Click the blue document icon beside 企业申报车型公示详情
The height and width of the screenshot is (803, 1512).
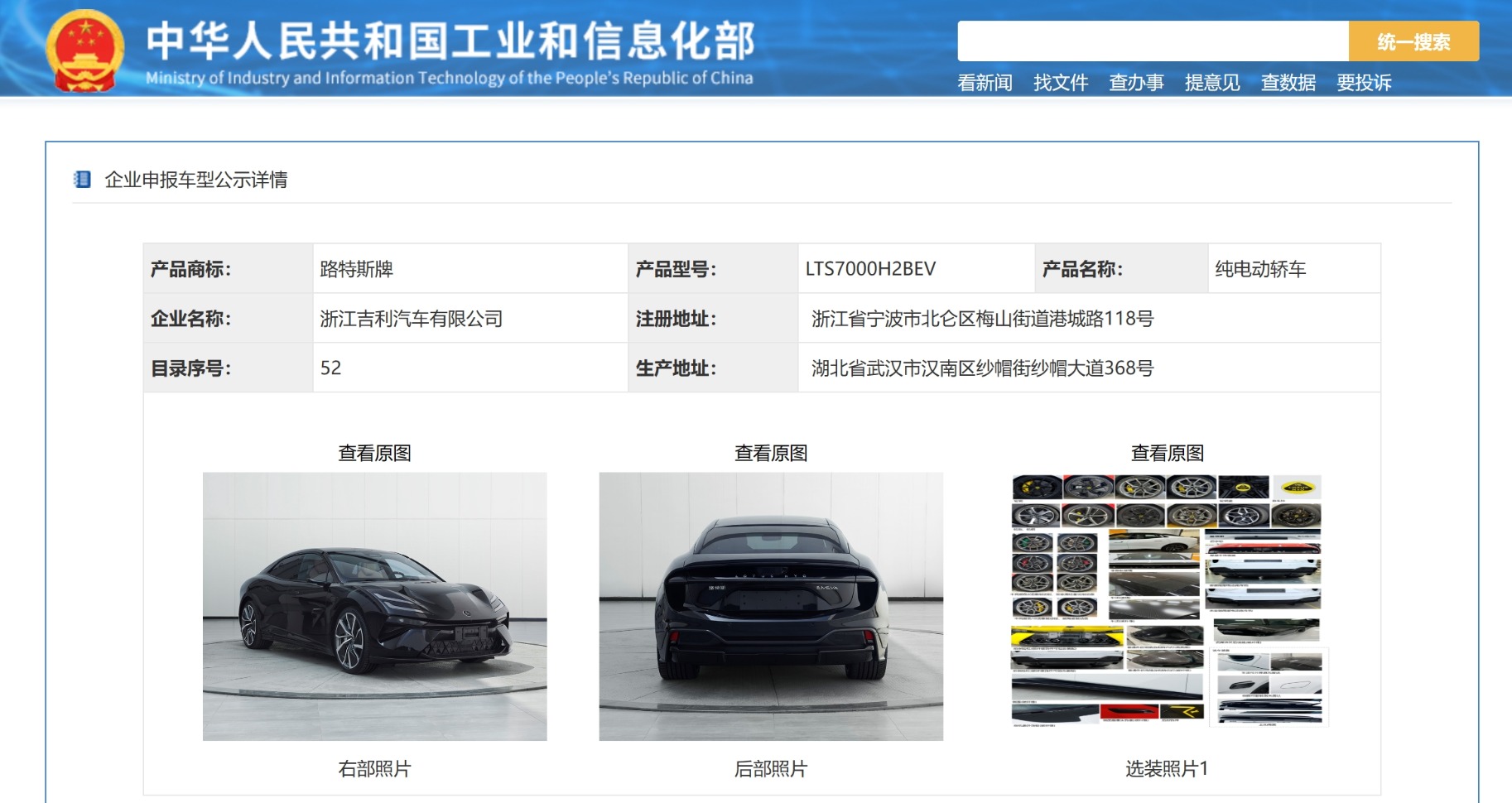coord(82,177)
